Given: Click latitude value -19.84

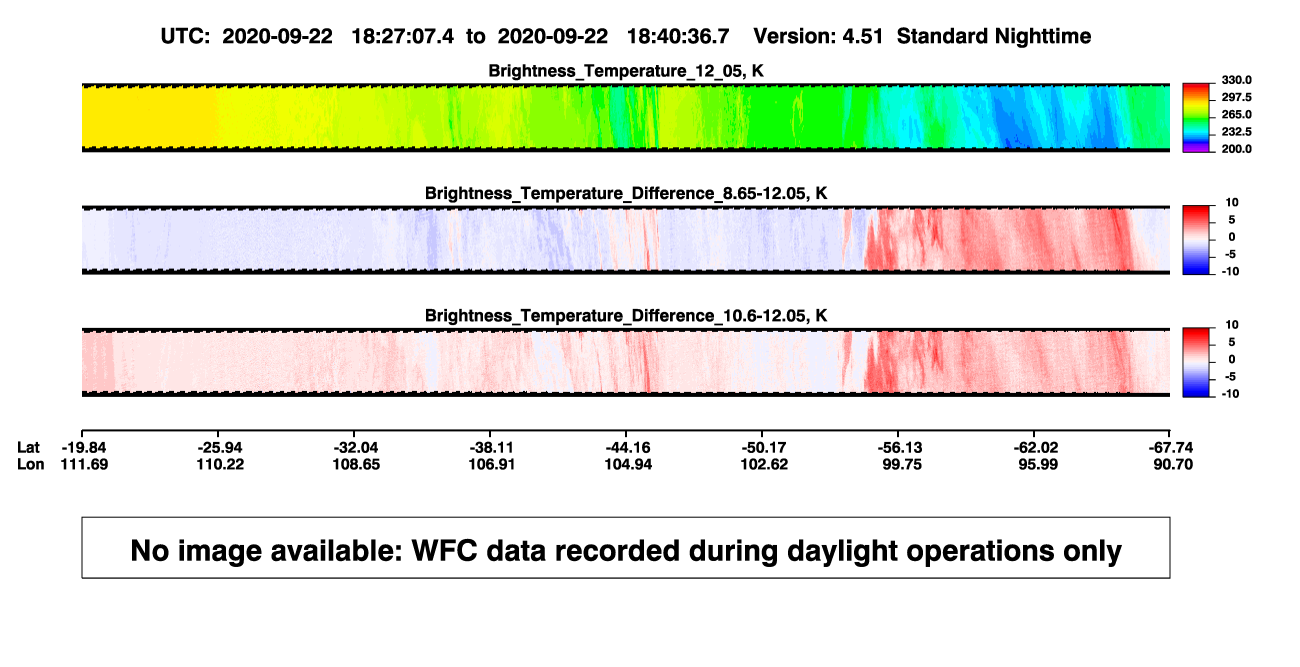Looking at the screenshot, I should point(82,447).
